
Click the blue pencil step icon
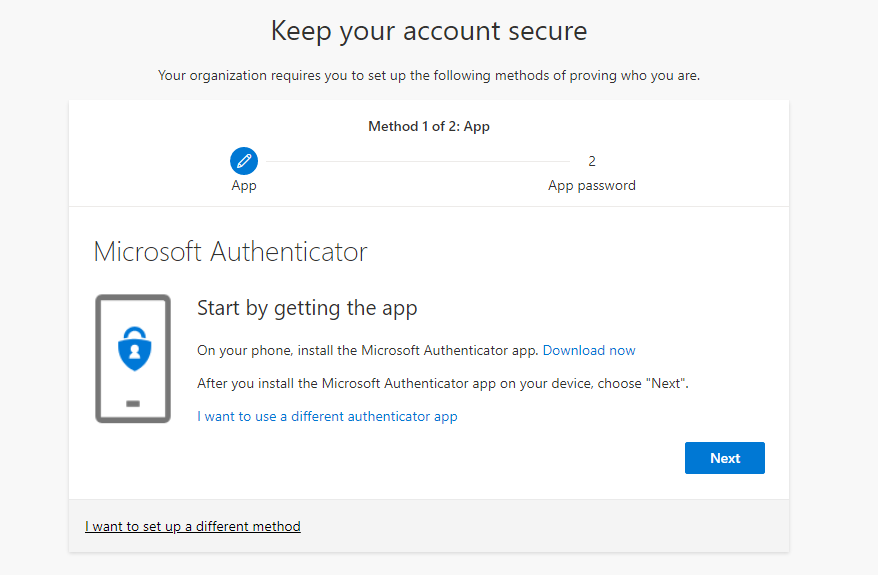pos(244,161)
